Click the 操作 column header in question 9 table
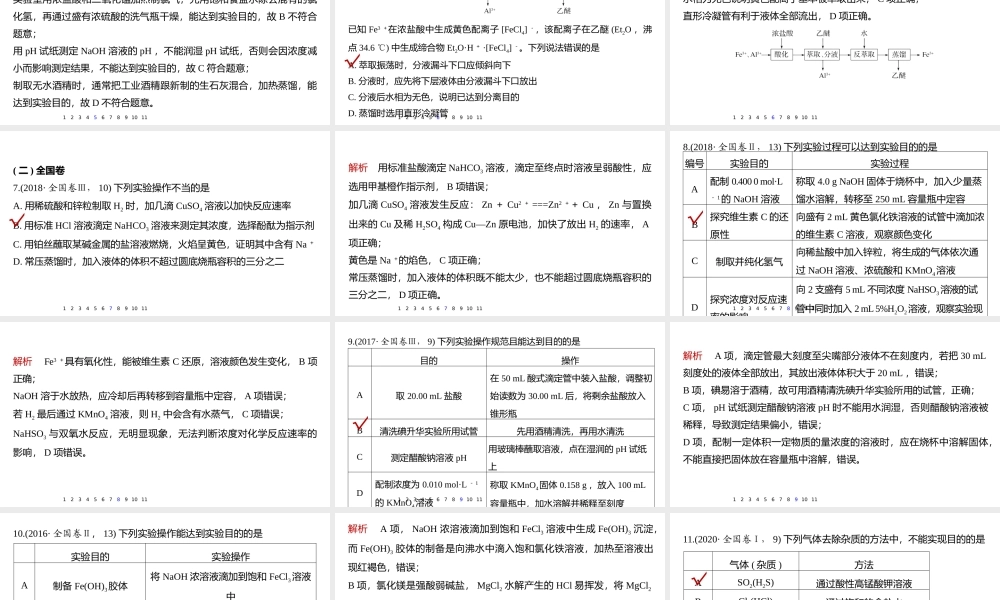1000x600 pixels. coord(570,360)
